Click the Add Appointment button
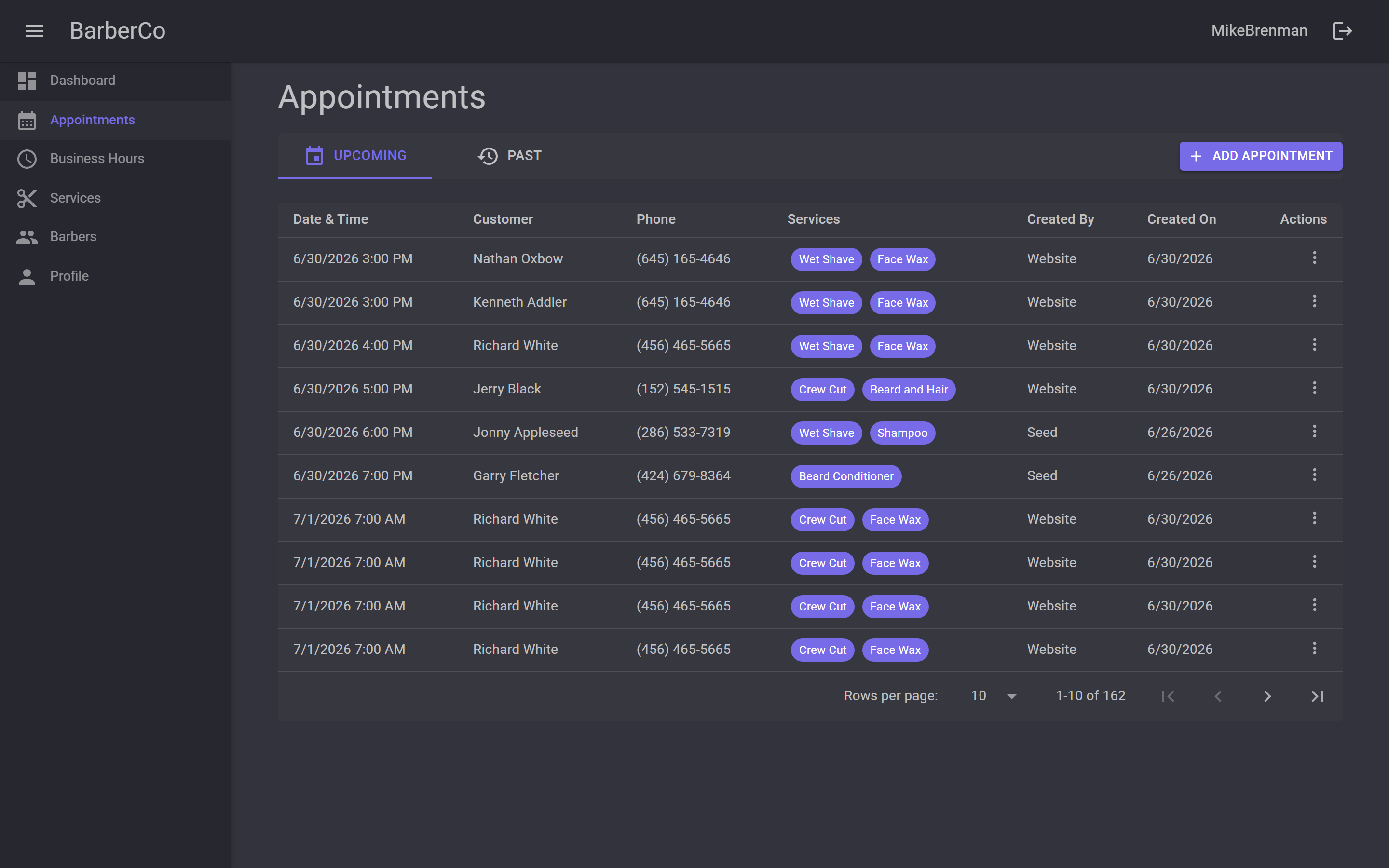Viewport: 1389px width, 868px height. pos(1260,156)
